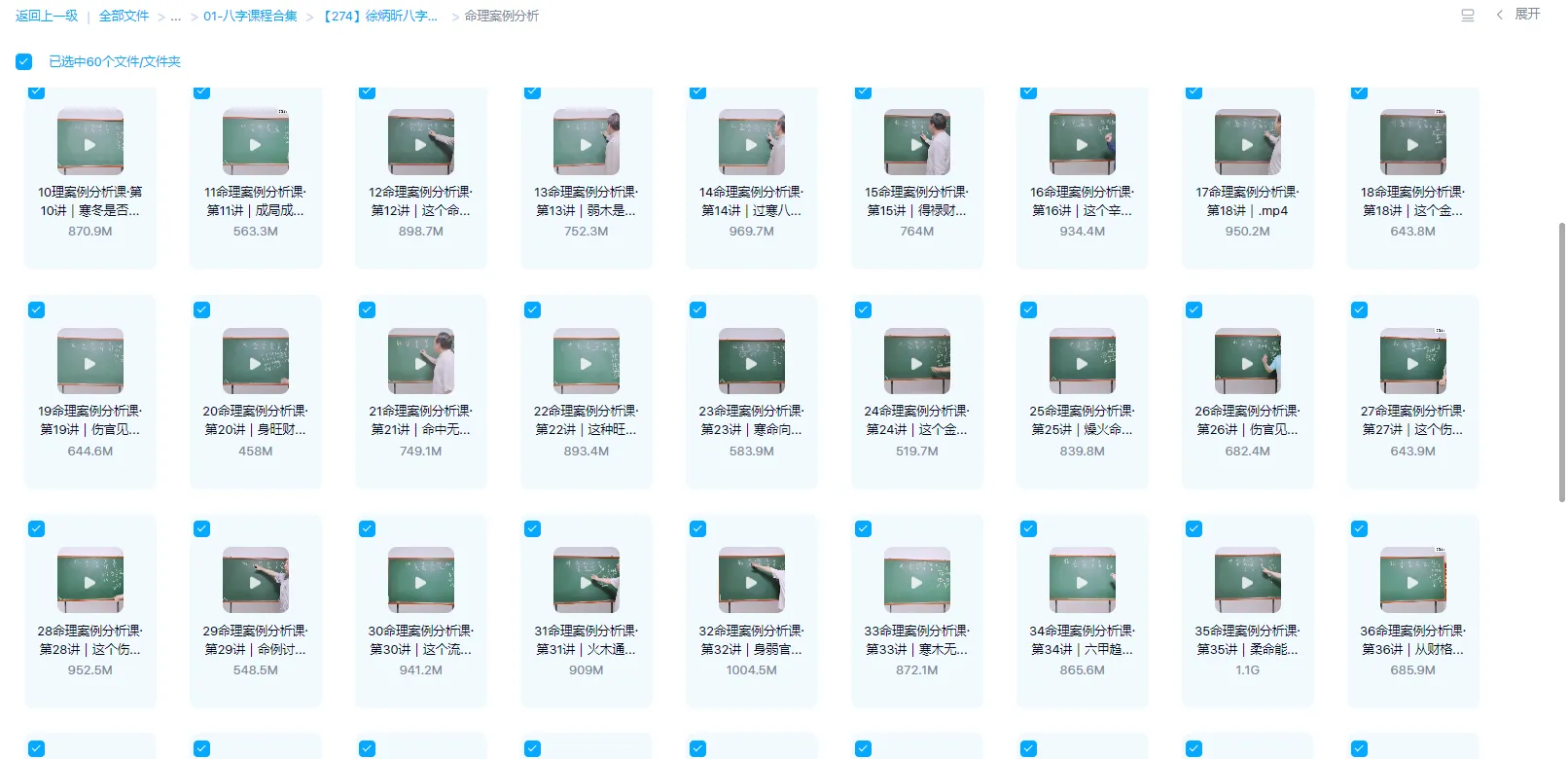
Task: Play the 29命理案例分析课 第29讲 video
Action: click(x=255, y=582)
